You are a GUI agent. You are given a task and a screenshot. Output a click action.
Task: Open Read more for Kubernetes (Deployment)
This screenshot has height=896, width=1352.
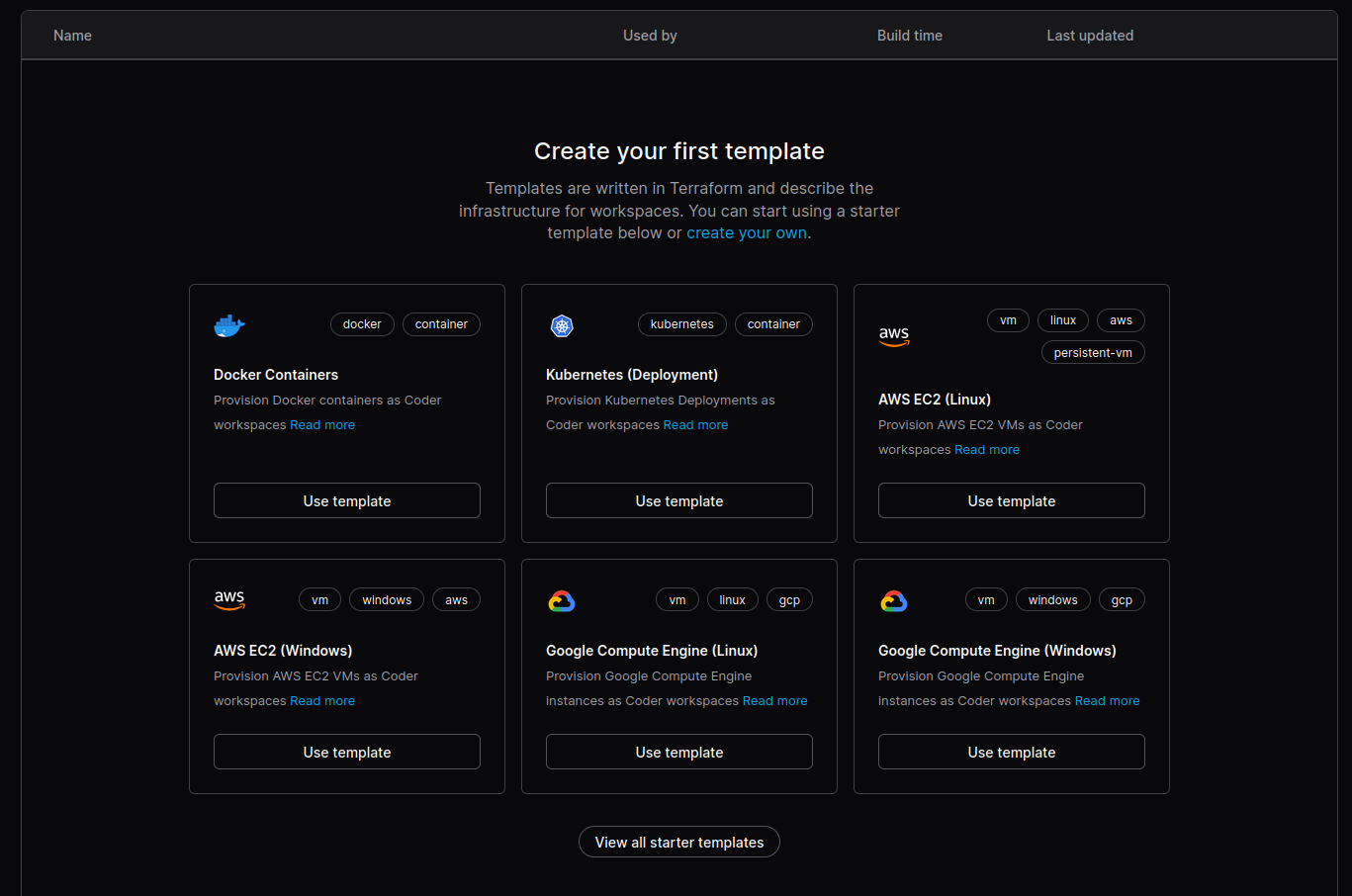point(695,424)
